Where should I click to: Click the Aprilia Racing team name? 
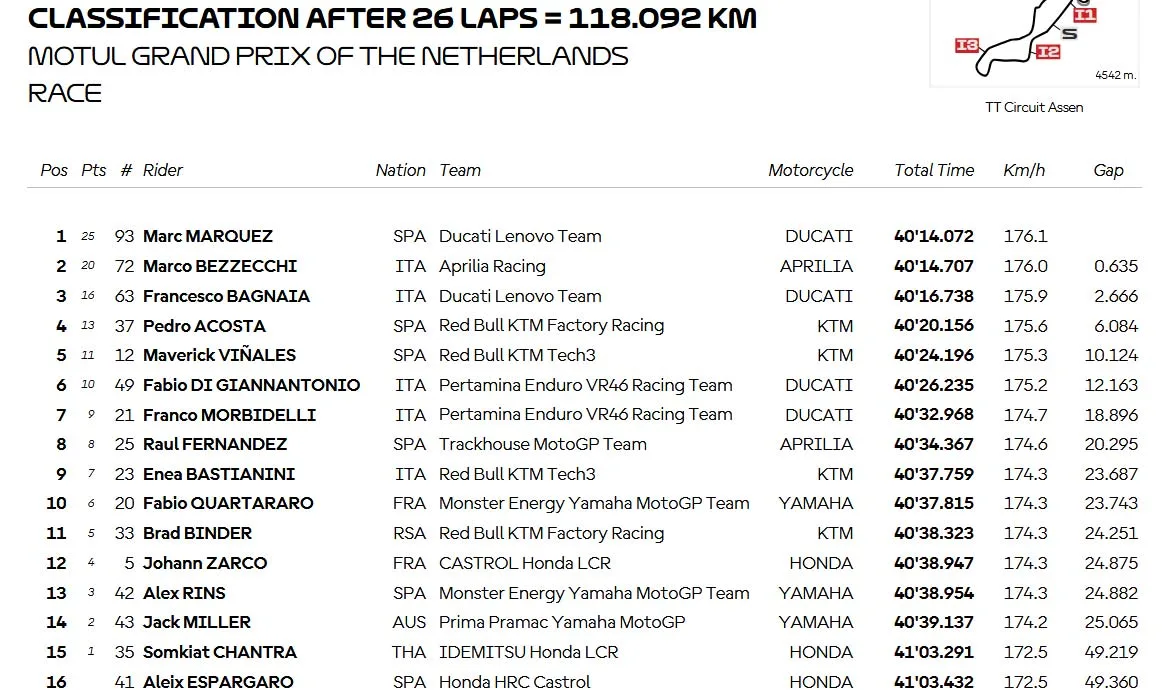pyautogui.click(x=492, y=266)
